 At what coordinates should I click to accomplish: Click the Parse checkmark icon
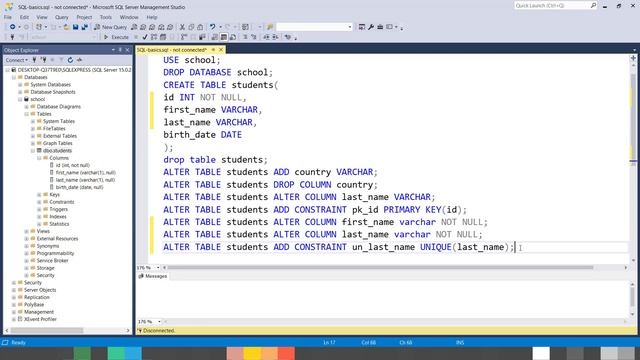[x=144, y=37]
